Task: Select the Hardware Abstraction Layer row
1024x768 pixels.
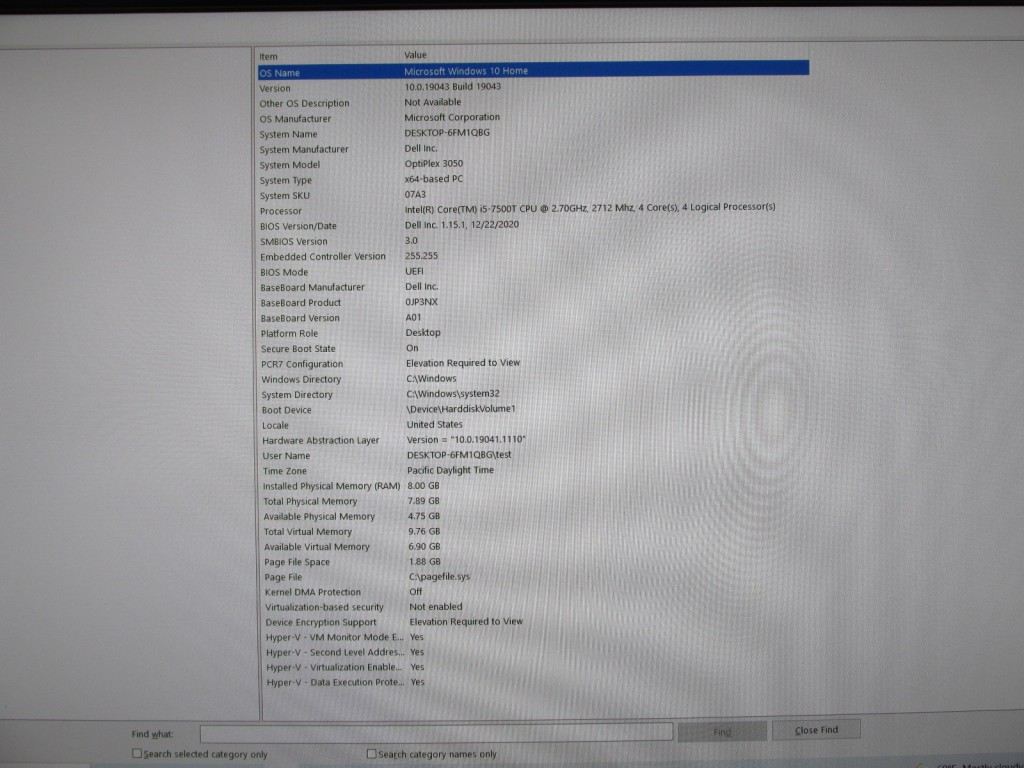Action: point(533,440)
